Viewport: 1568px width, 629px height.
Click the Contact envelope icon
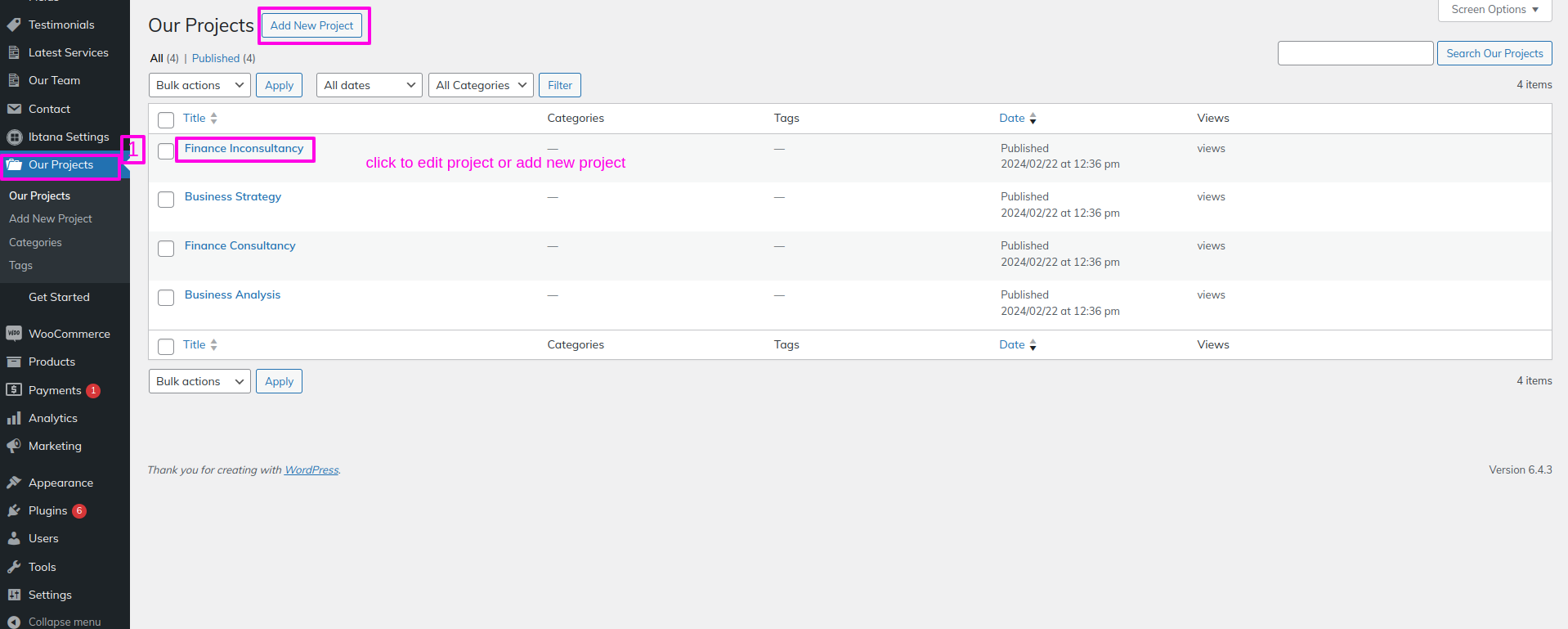tap(14, 109)
